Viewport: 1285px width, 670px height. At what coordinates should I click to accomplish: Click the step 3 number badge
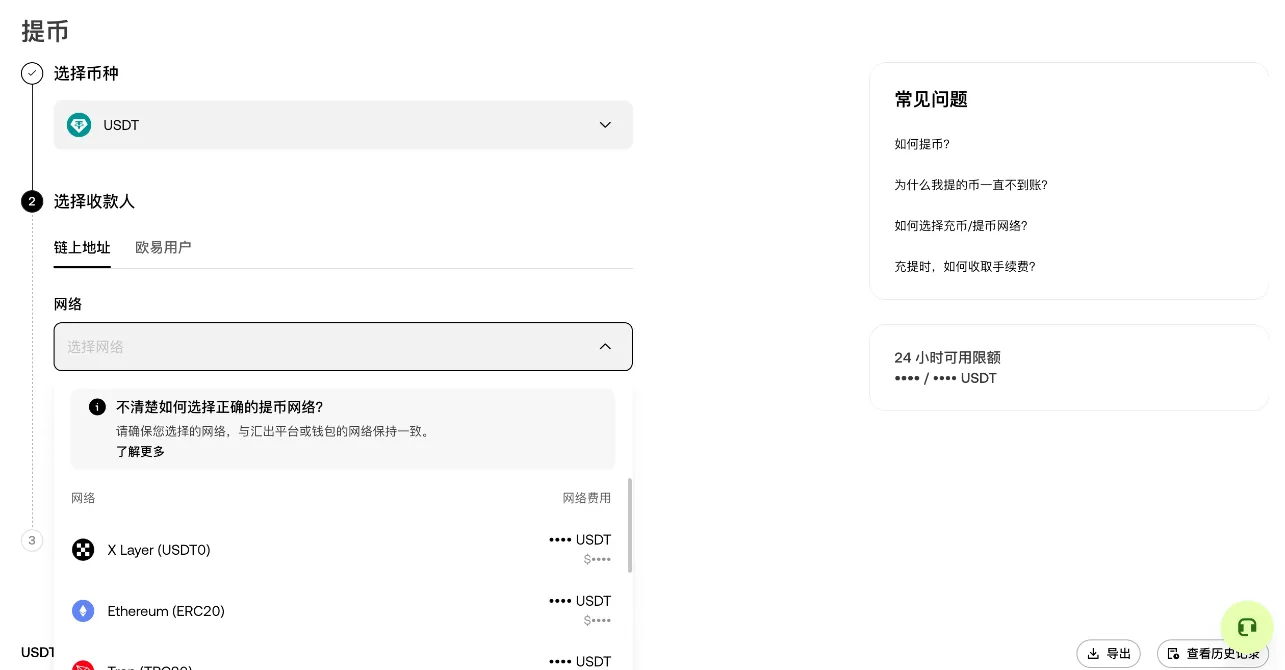pyautogui.click(x=32, y=540)
